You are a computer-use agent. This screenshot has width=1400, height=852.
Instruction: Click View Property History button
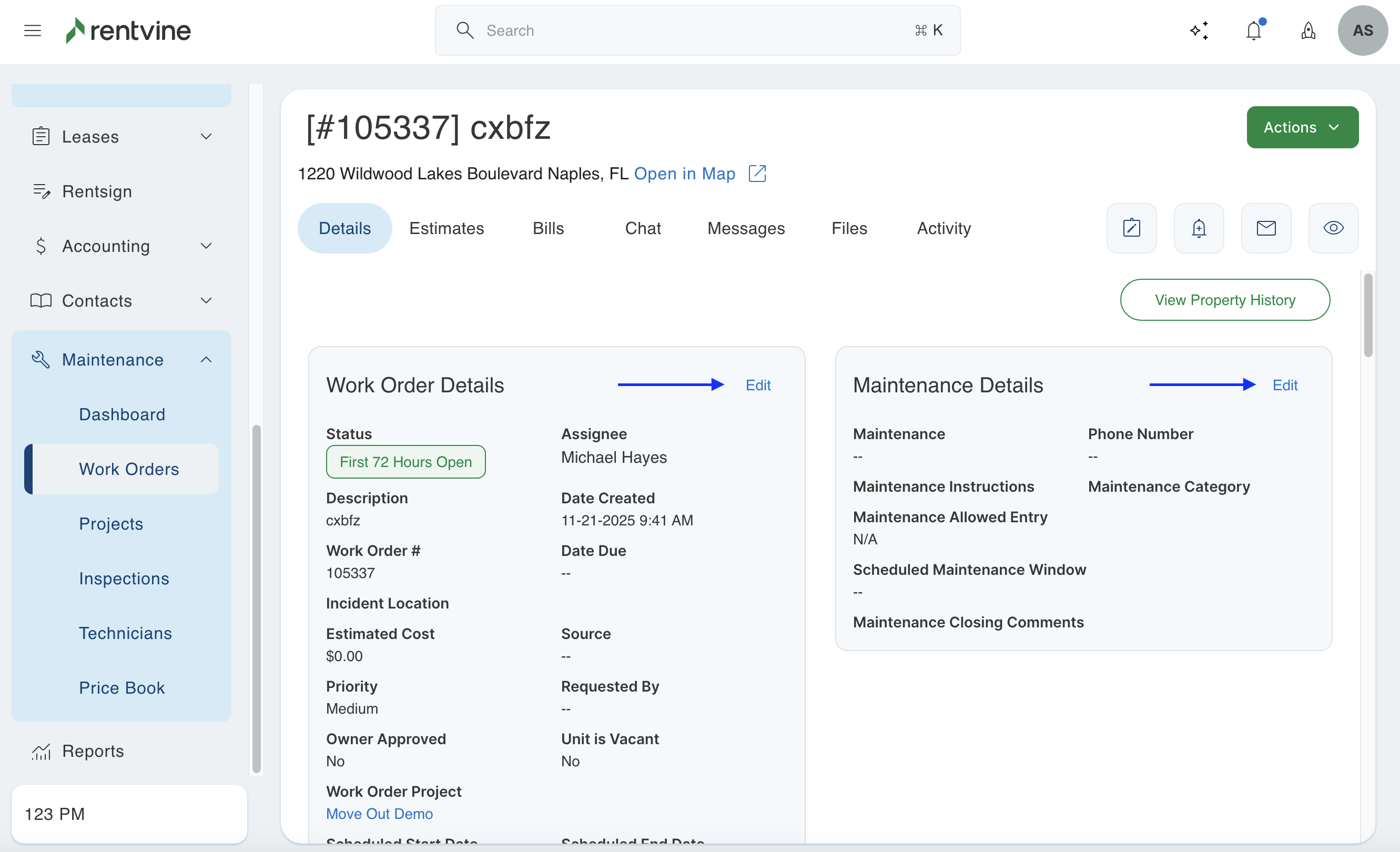[1224, 300]
